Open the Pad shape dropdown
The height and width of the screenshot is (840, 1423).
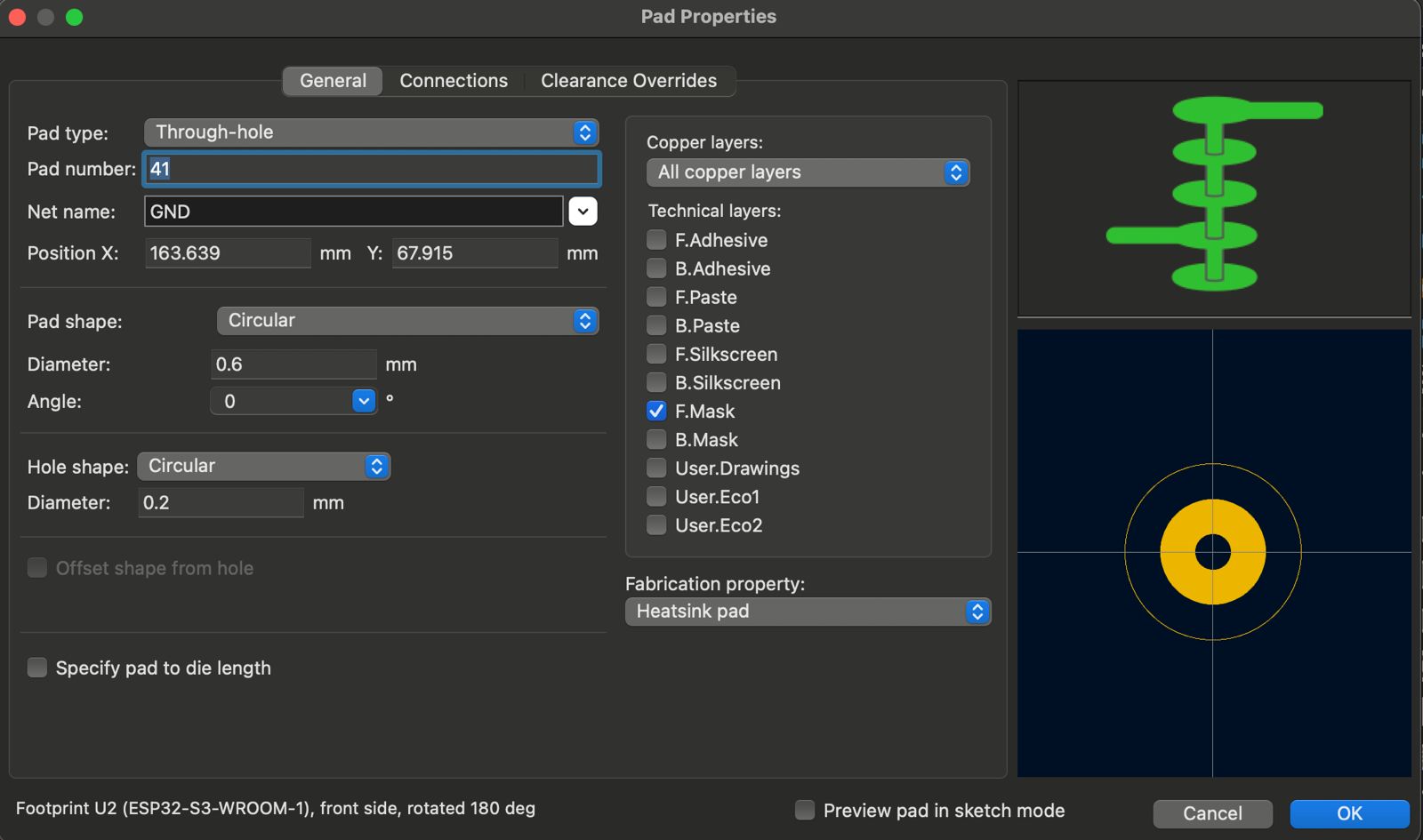[407, 321]
